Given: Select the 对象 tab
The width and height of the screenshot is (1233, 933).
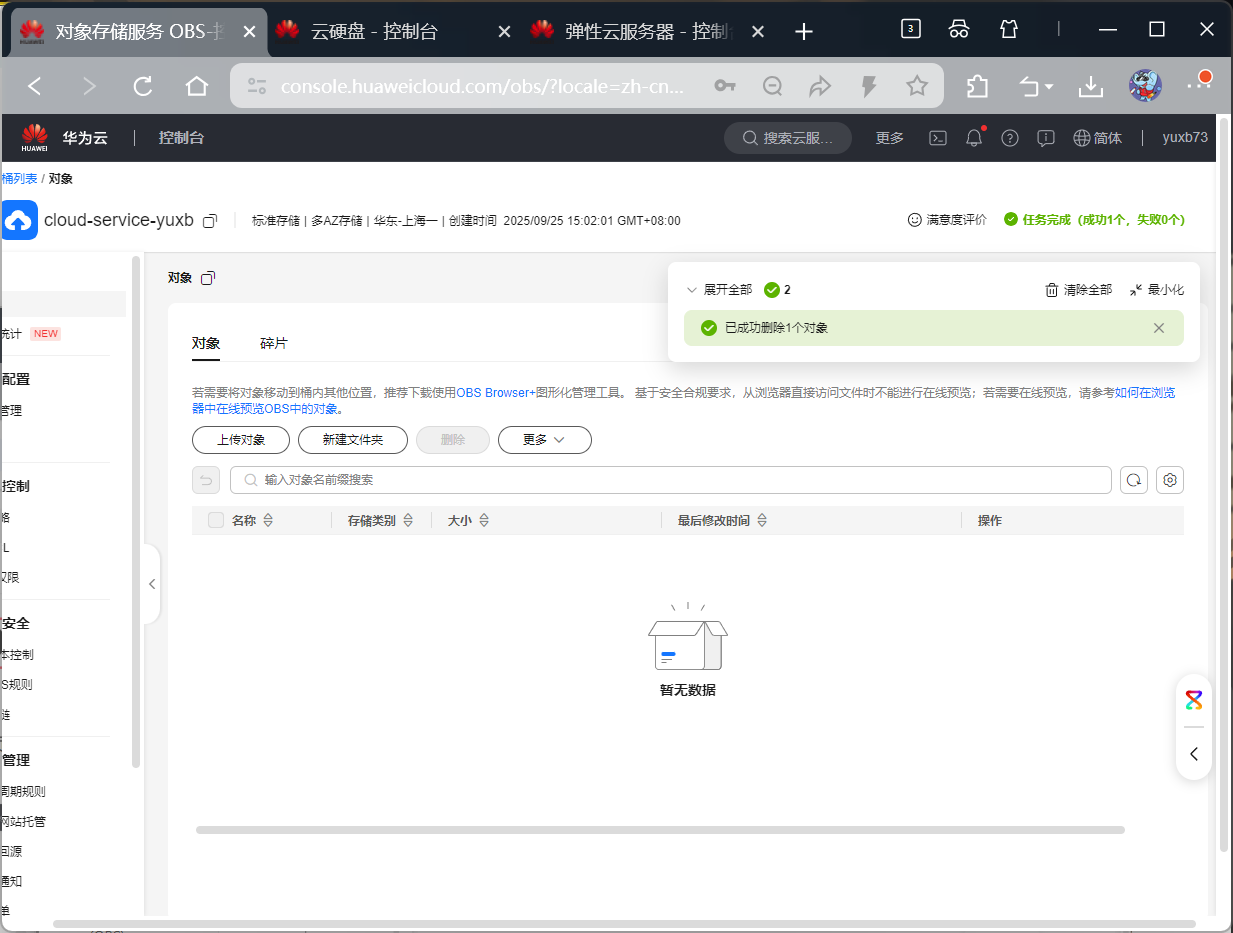Looking at the screenshot, I should click(206, 343).
